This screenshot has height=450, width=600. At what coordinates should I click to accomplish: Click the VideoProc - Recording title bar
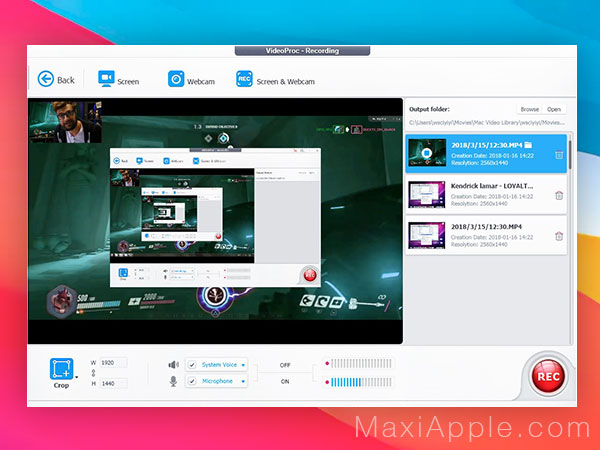click(302, 51)
